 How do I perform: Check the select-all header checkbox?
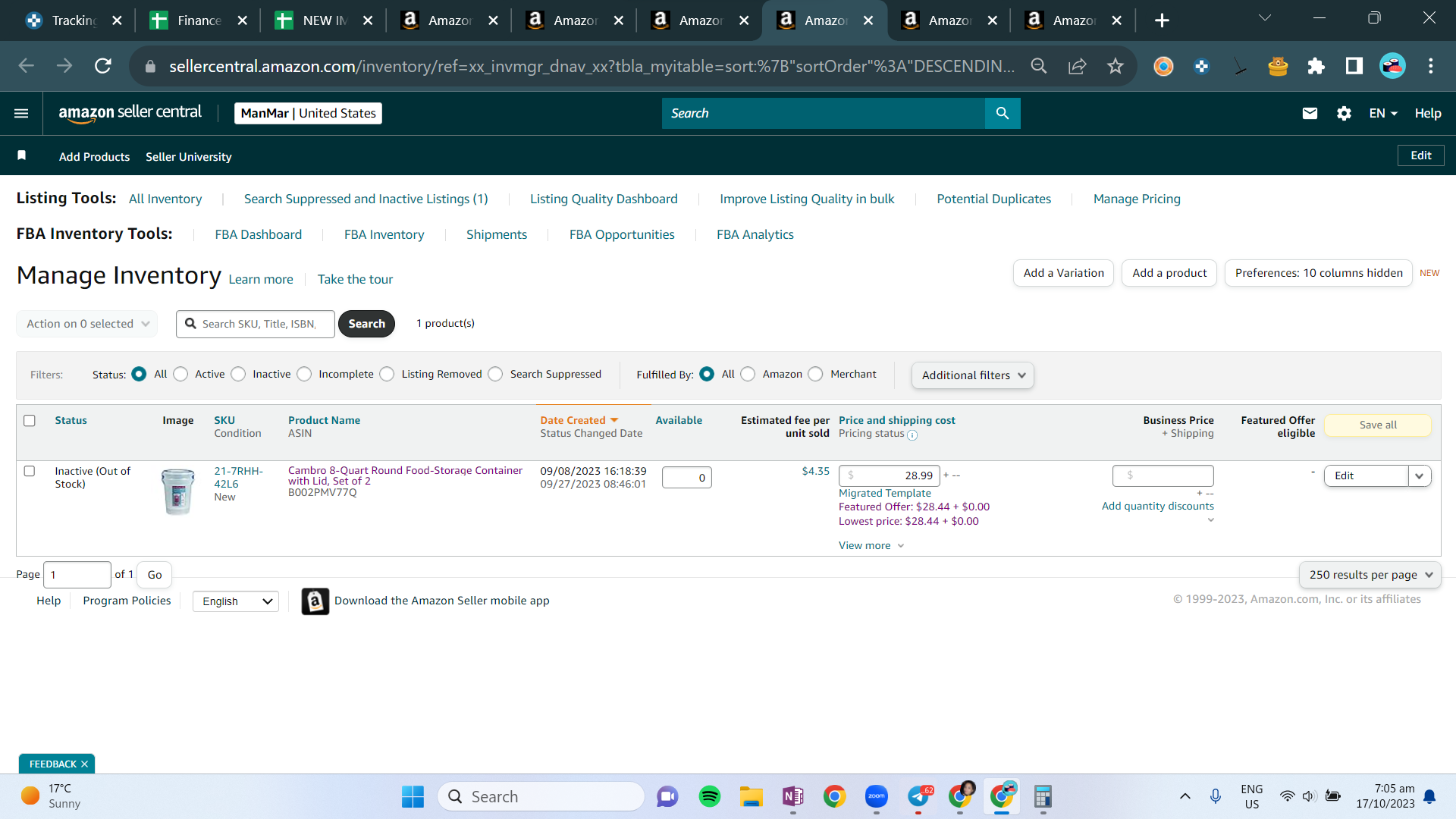point(30,421)
